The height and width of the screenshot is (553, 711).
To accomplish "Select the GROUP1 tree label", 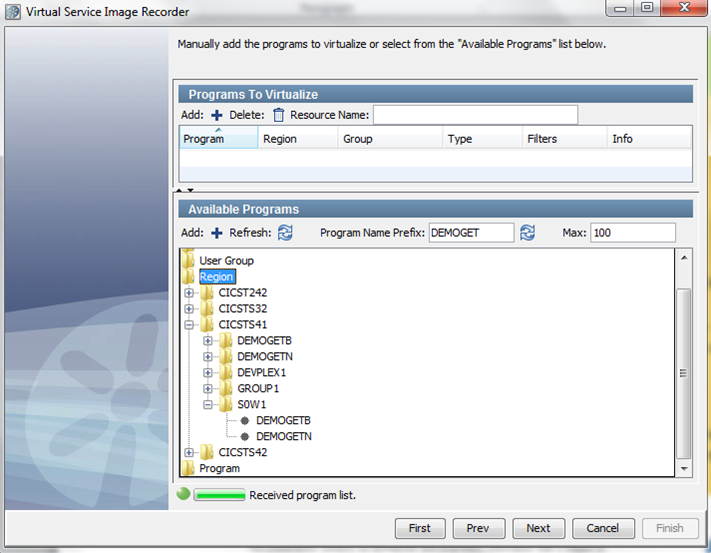I will [258, 388].
